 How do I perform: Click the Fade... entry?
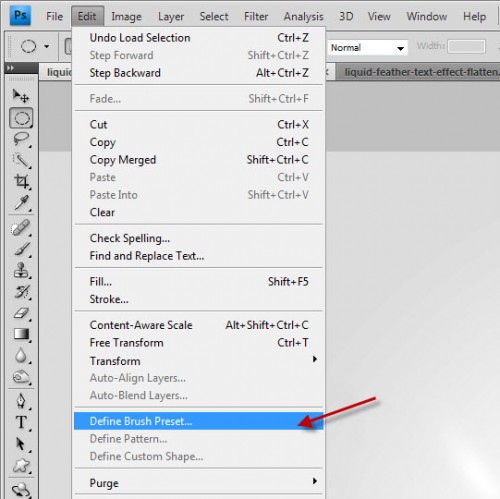[198, 99]
